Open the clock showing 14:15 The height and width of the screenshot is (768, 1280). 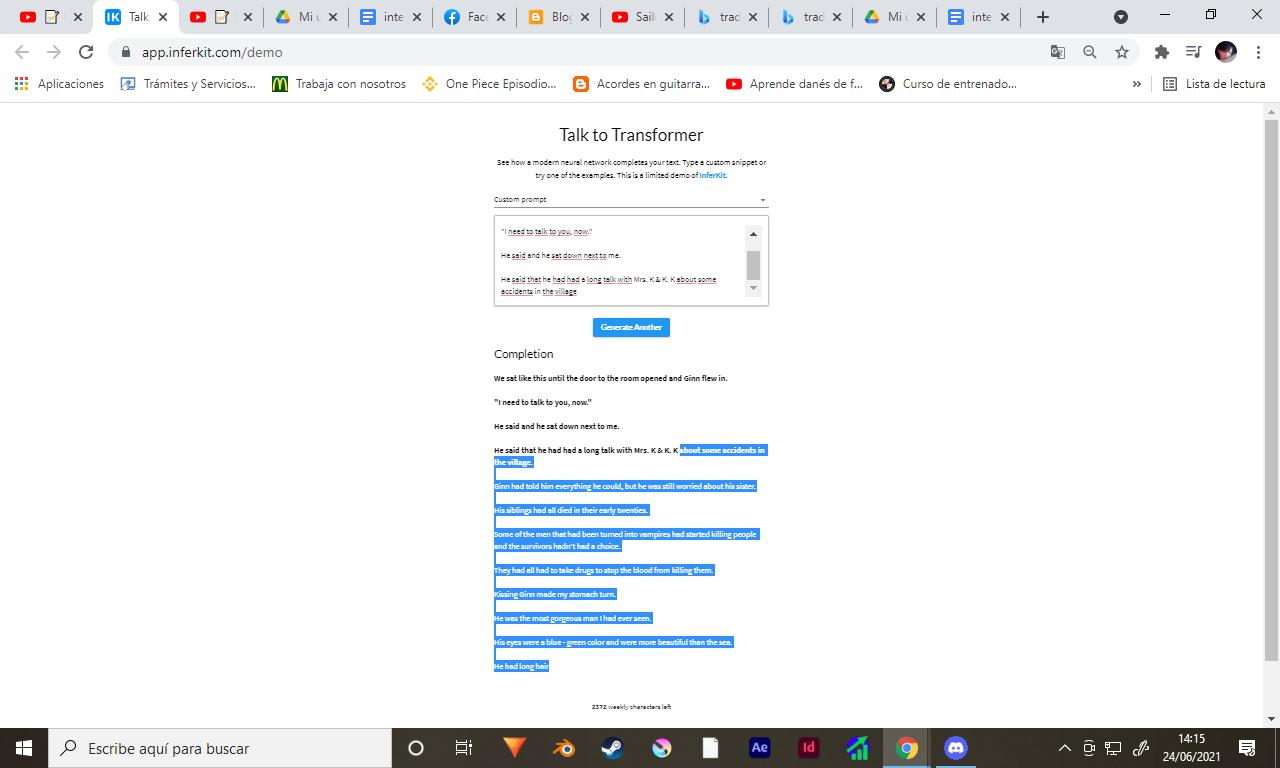point(1191,748)
